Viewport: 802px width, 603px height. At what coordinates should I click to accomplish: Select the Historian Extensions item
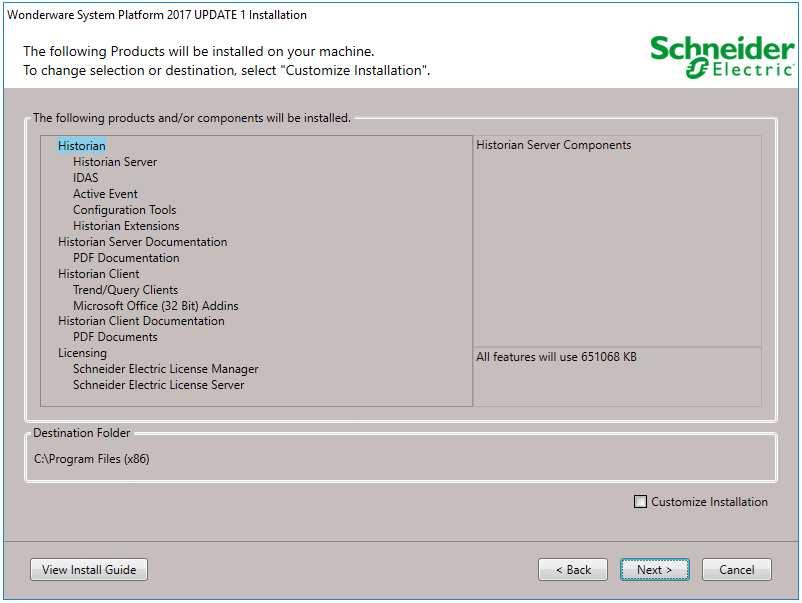(x=126, y=226)
